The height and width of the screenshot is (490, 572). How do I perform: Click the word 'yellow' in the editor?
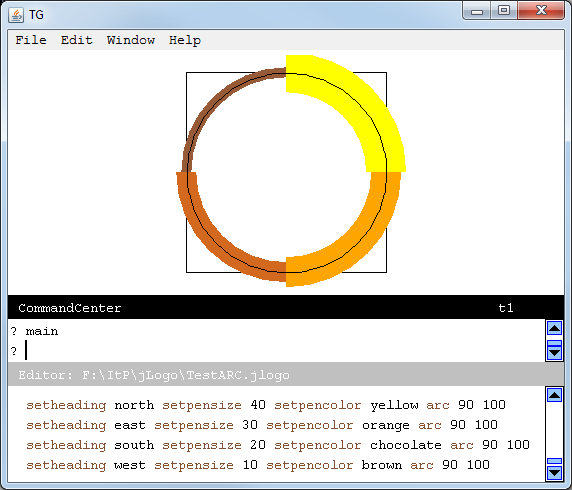394,405
